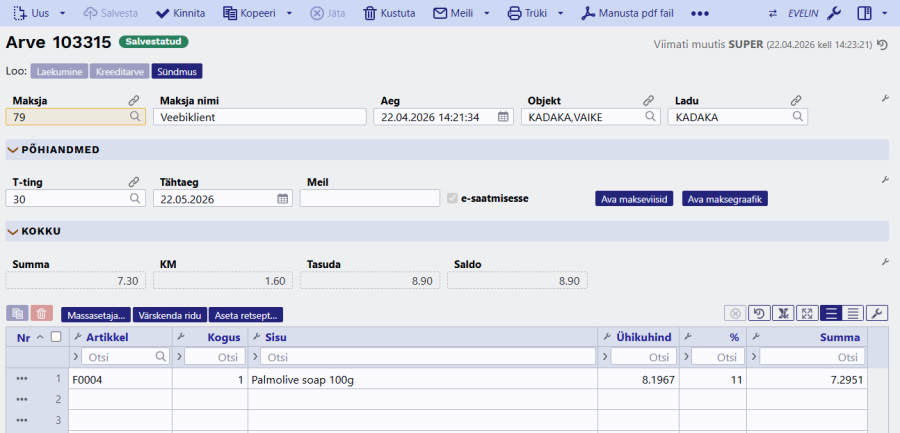Image resolution: width=900 pixels, height=433 pixels.
Task: Click search magnifier in Ladu field
Action: point(797,117)
